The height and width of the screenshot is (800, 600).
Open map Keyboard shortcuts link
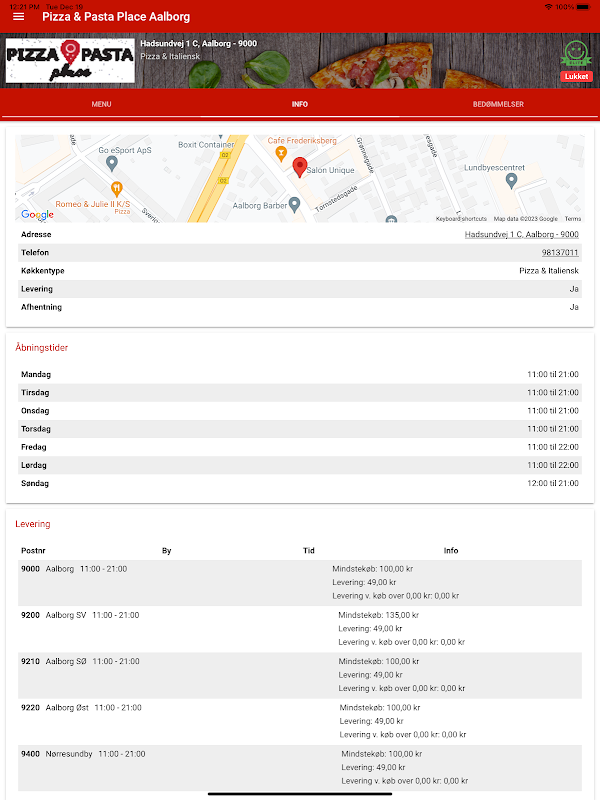click(461, 218)
